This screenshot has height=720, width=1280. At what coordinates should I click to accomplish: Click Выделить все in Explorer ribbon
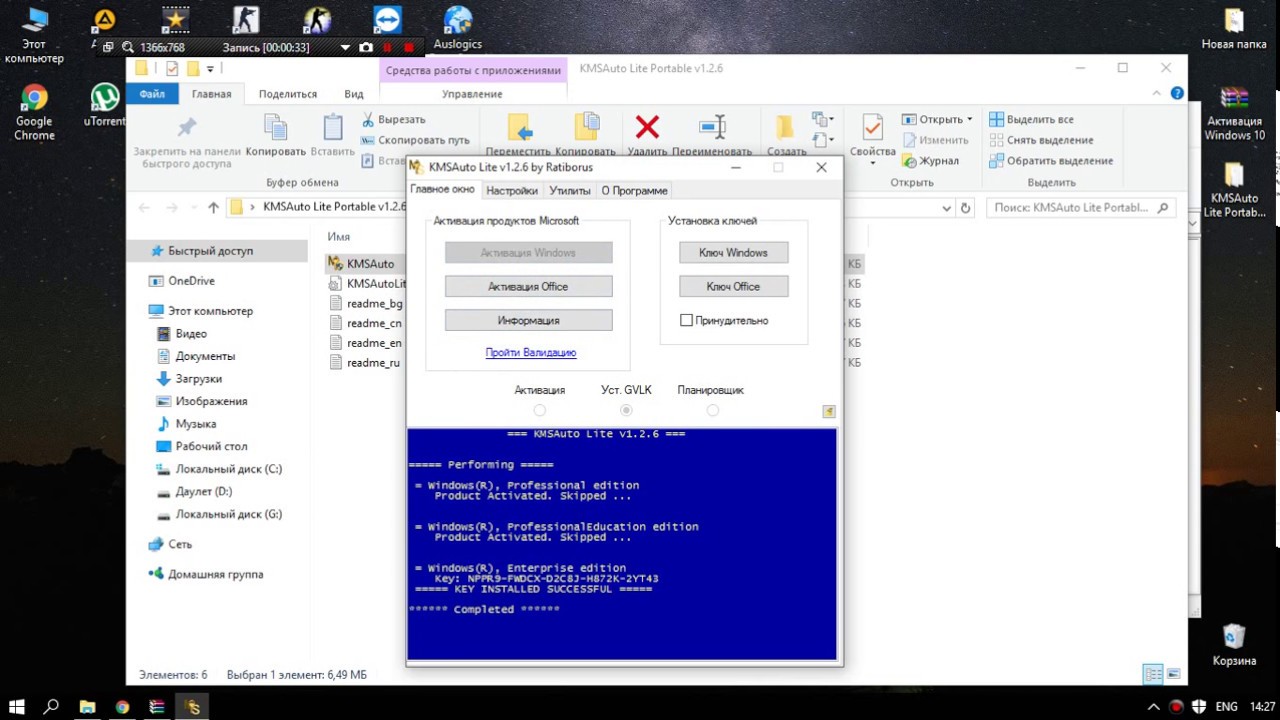pos(1031,120)
